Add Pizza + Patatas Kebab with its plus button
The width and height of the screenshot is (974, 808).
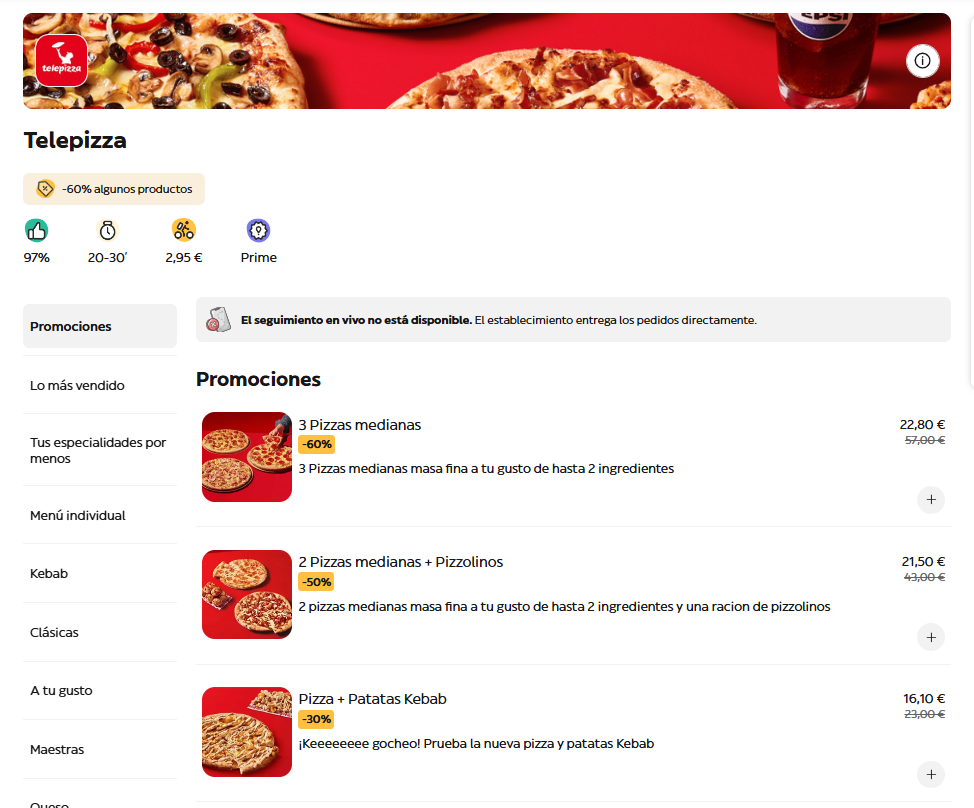click(931, 774)
